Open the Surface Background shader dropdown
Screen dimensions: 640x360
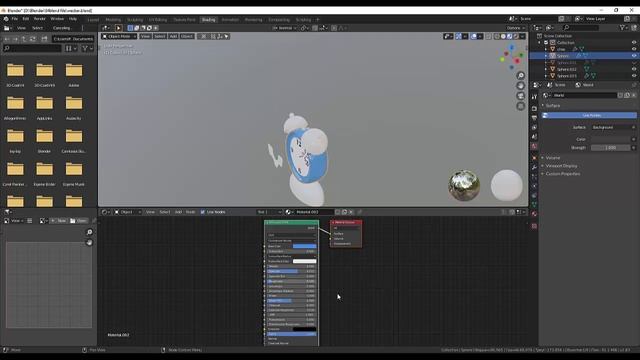tap(613, 127)
